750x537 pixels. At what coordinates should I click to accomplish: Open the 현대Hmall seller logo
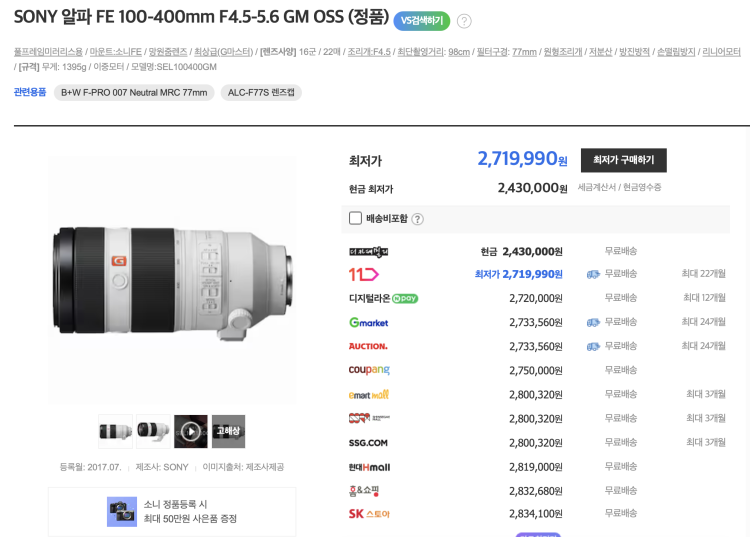(x=369, y=467)
